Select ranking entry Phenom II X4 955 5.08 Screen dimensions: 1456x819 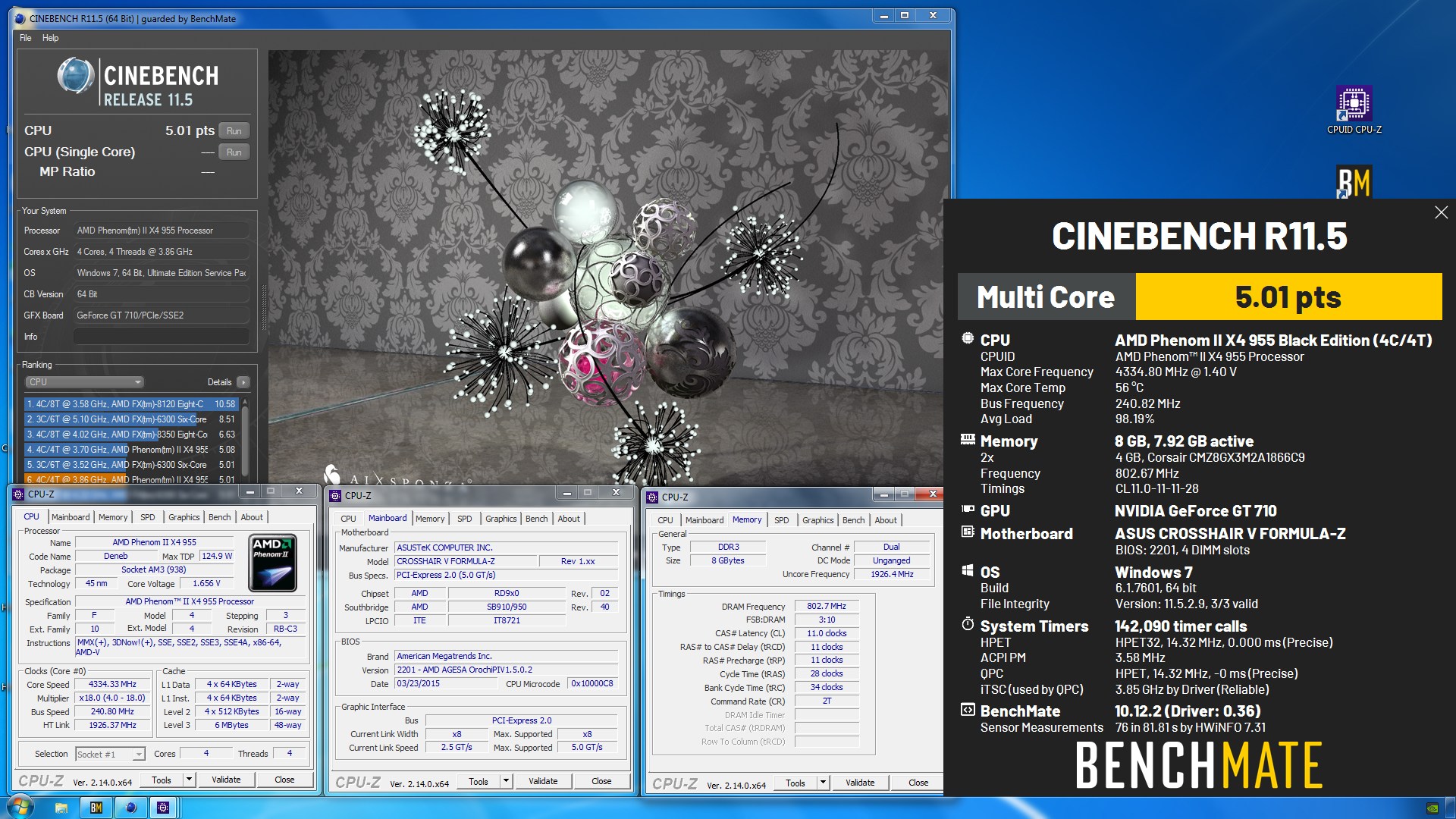pyautogui.click(x=131, y=450)
